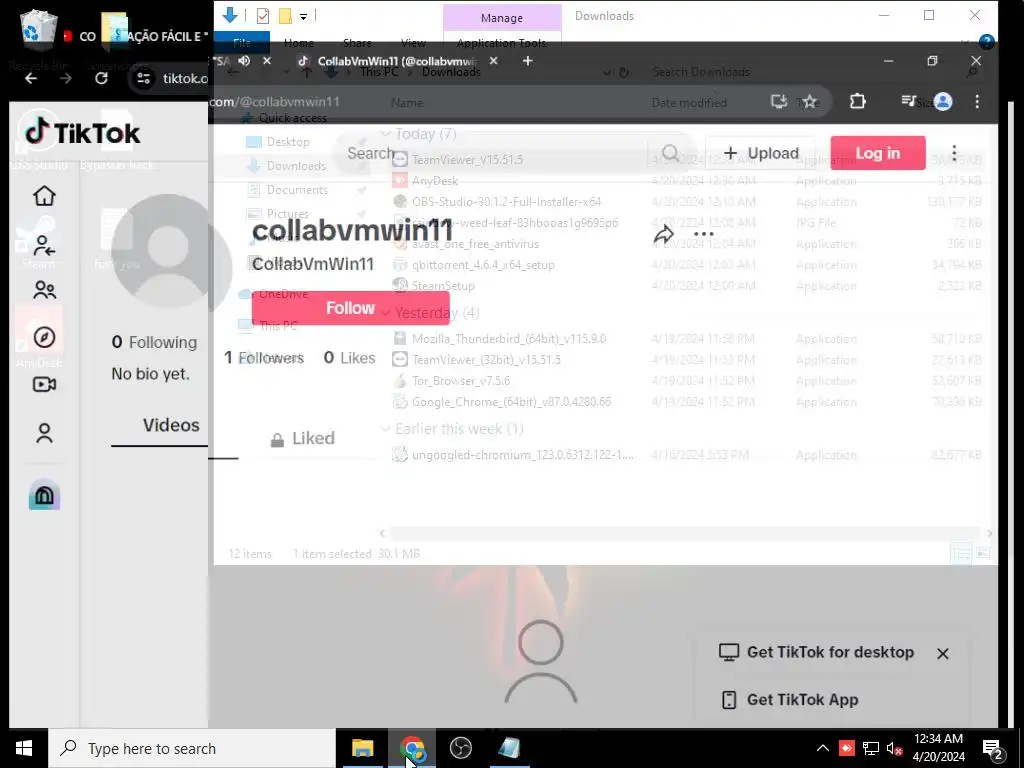The height and width of the screenshot is (768, 1024).
Task: Open Chrome profile avatar
Action: [x=943, y=101]
